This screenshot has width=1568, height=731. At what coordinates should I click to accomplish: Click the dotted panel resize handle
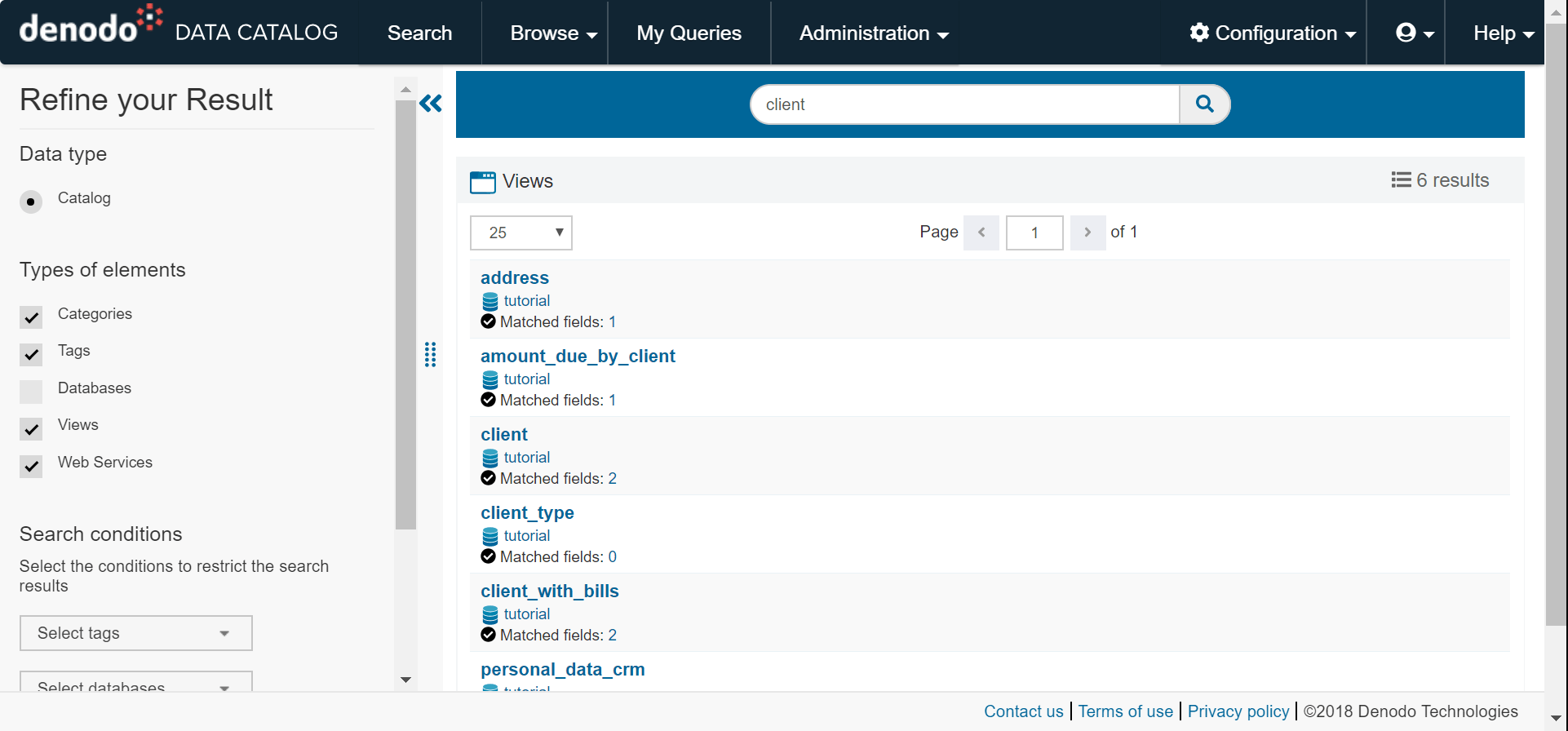[431, 355]
